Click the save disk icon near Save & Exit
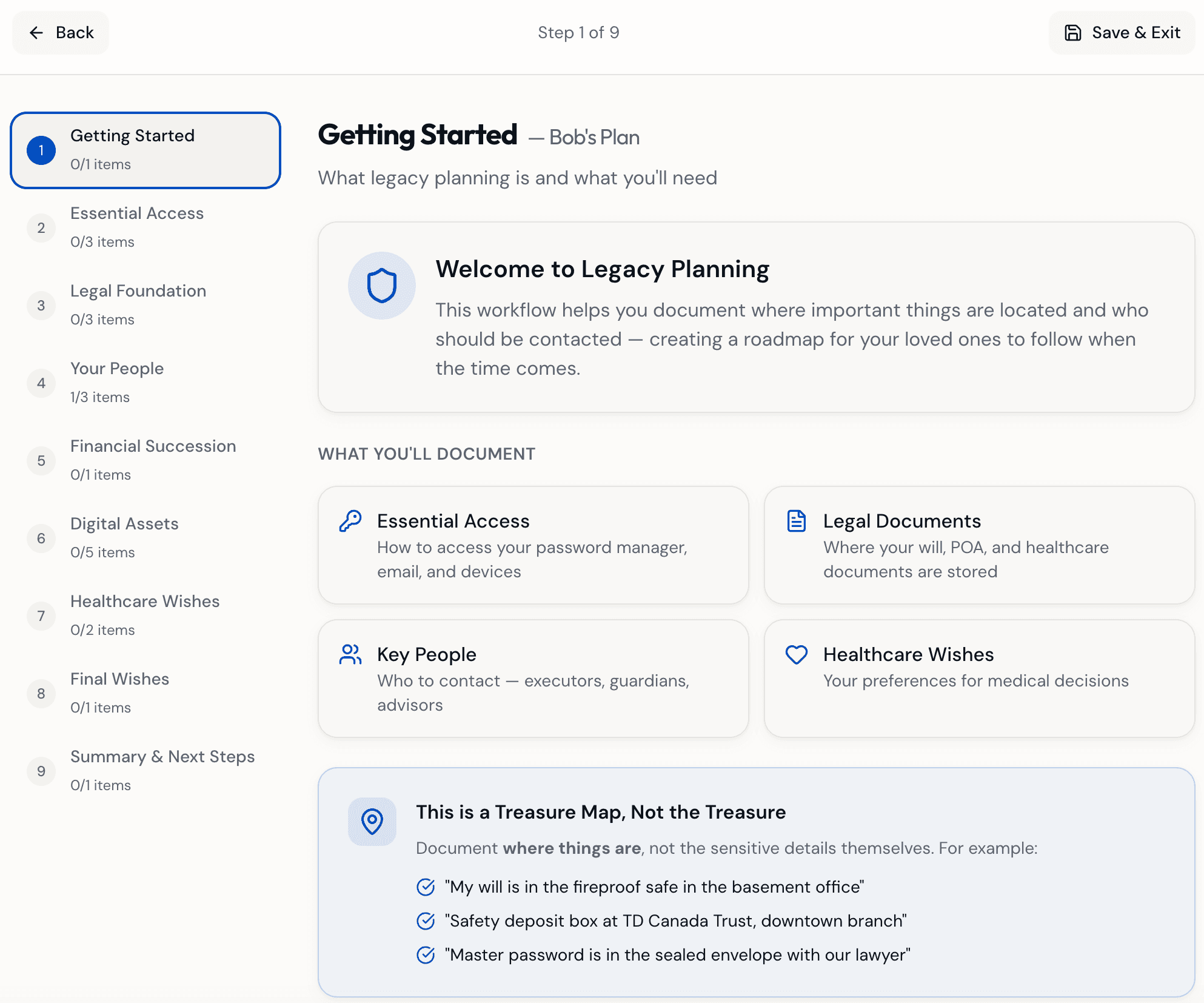 click(1072, 33)
